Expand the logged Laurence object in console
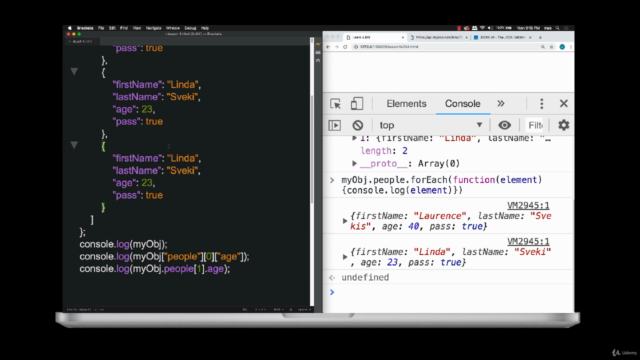 coord(345,221)
